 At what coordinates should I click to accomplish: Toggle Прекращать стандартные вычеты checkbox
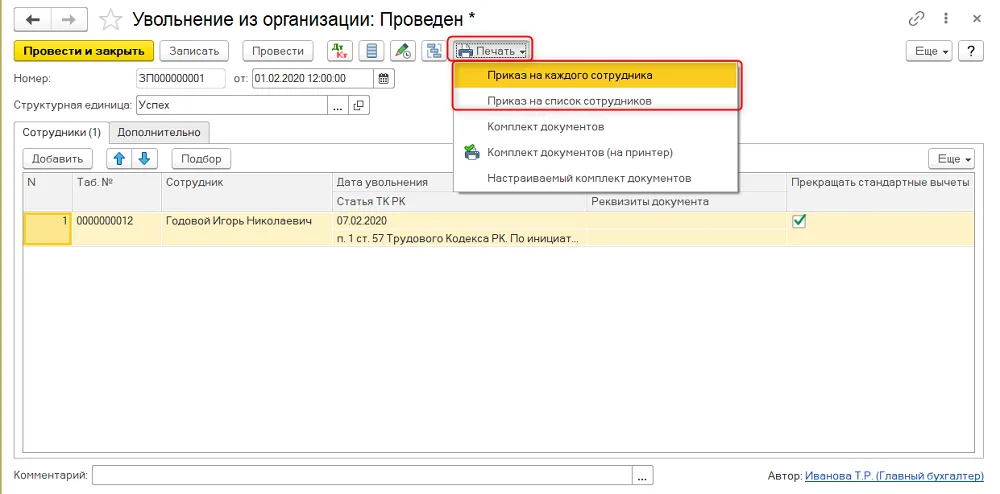tap(798, 221)
